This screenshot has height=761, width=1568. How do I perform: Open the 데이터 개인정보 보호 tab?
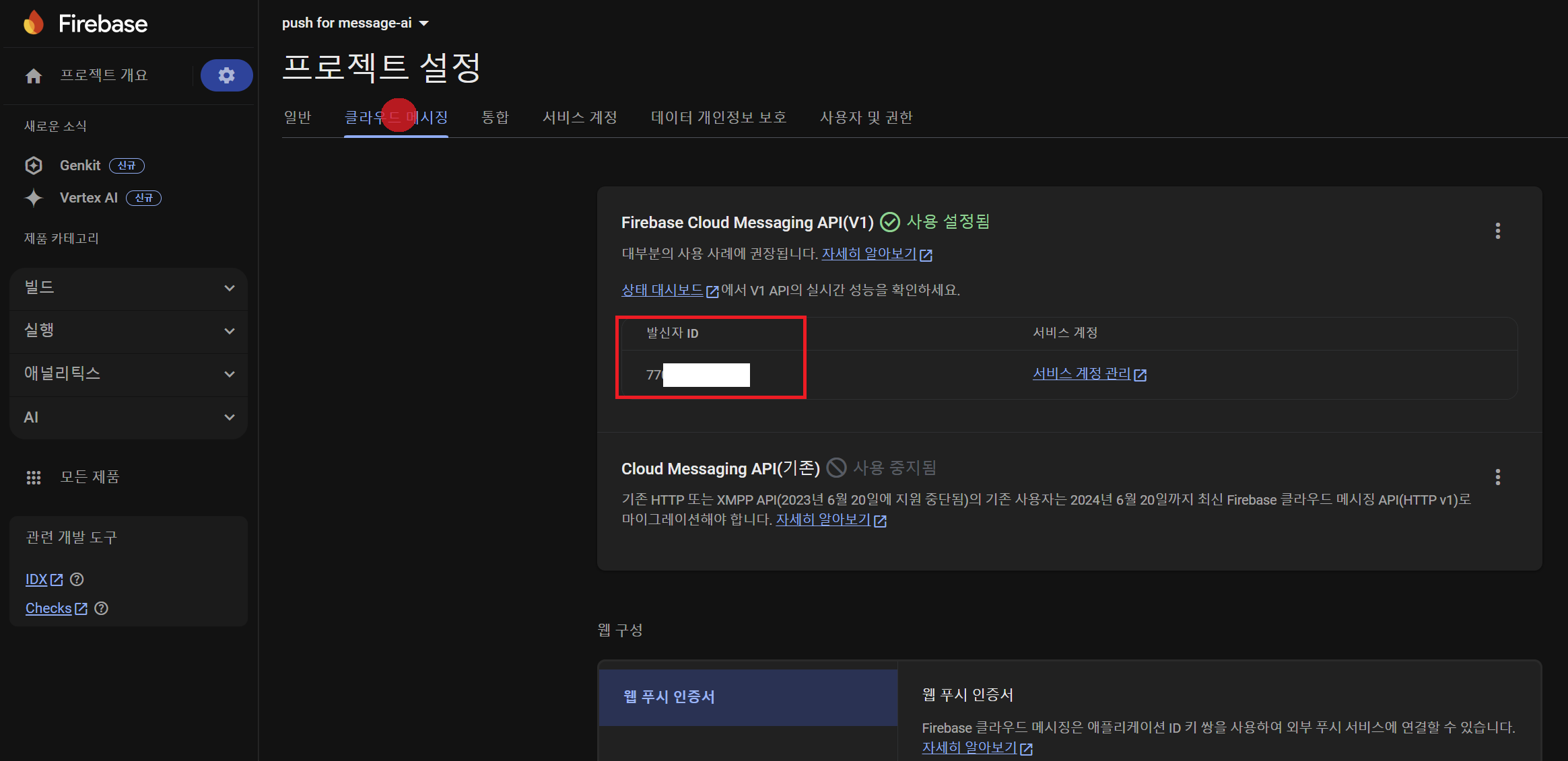(x=718, y=118)
